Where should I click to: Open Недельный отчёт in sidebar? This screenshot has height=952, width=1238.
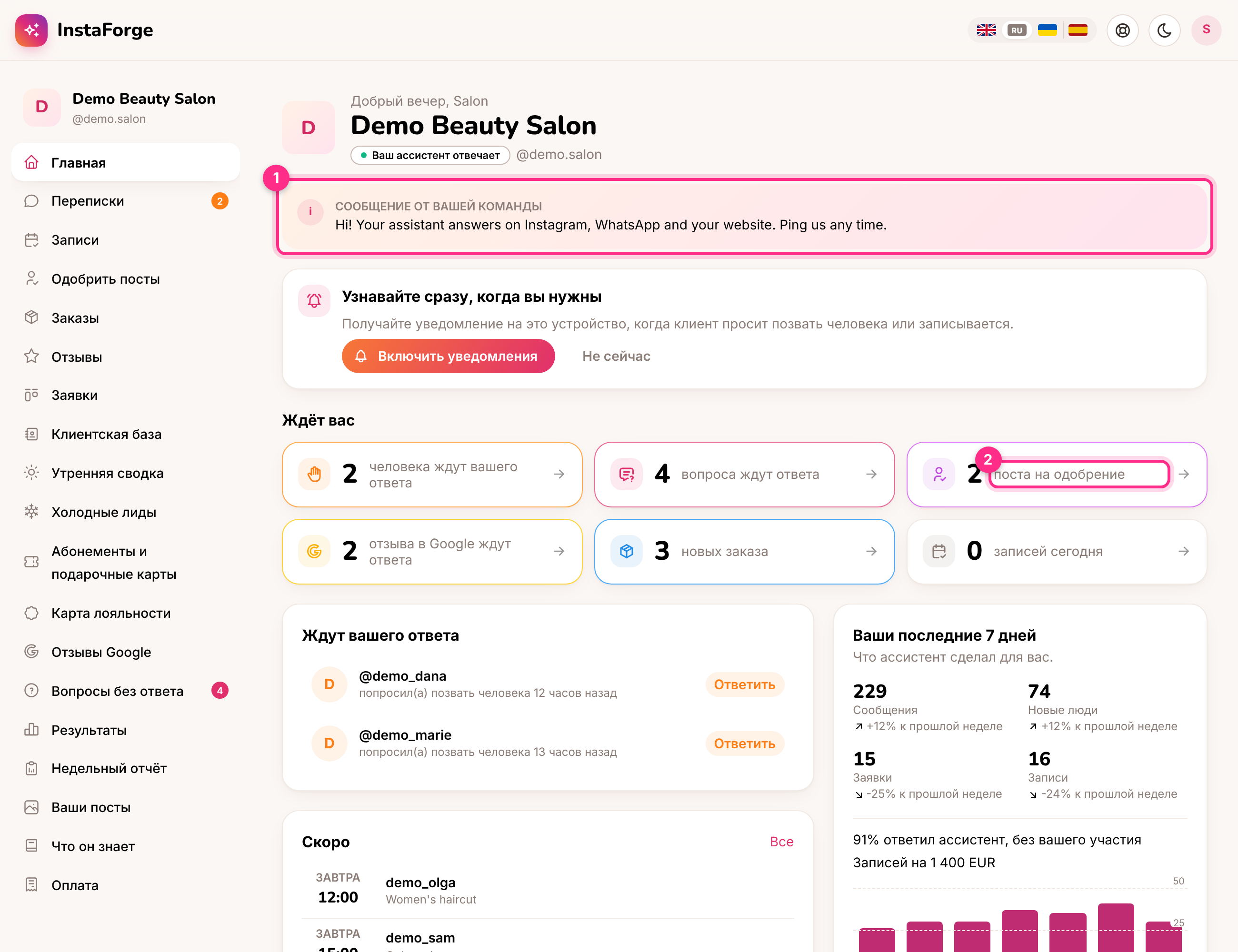point(125,768)
